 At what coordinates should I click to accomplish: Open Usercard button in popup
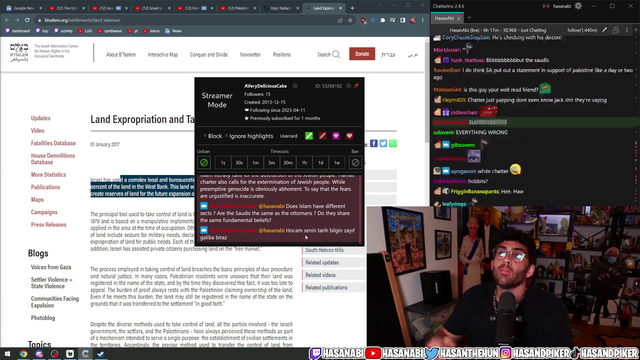pos(289,136)
